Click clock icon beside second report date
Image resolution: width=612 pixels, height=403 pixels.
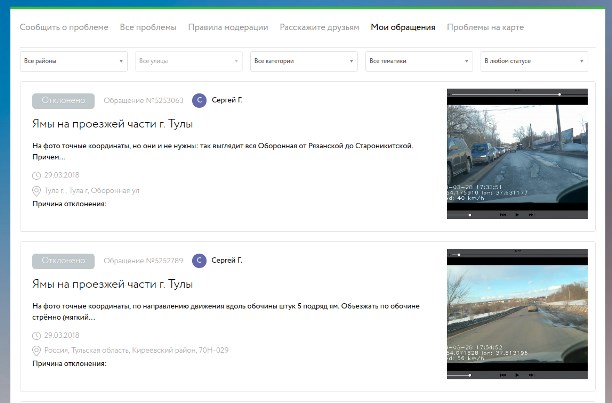coord(36,336)
